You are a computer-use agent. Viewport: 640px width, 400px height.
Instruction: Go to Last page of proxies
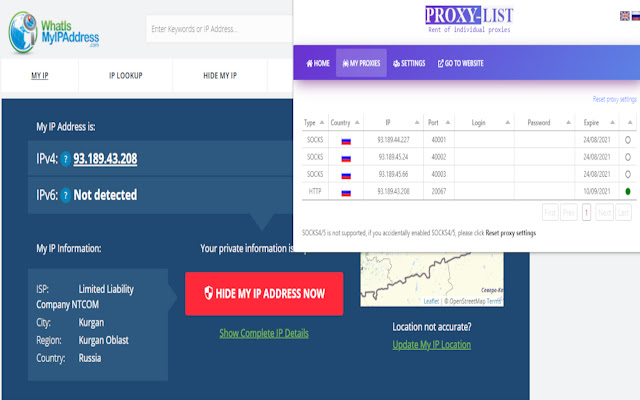pyautogui.click(x=623, y=213)
